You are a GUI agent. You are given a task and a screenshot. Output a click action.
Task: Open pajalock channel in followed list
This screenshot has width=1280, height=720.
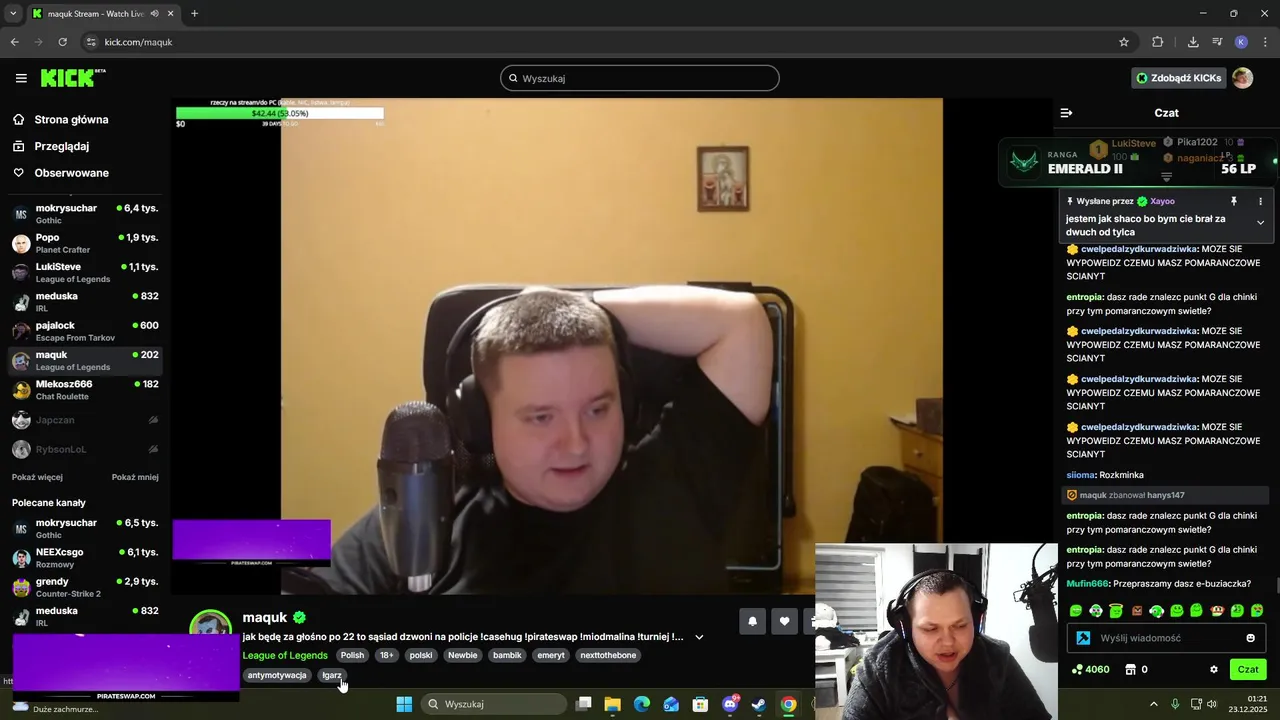tap(84, 331)
